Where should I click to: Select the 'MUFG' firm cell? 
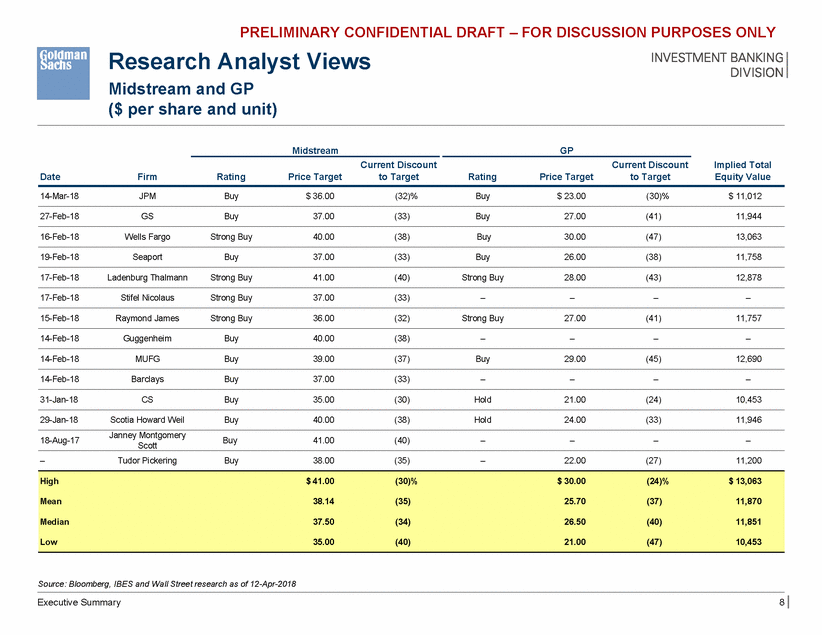(147, 359)
